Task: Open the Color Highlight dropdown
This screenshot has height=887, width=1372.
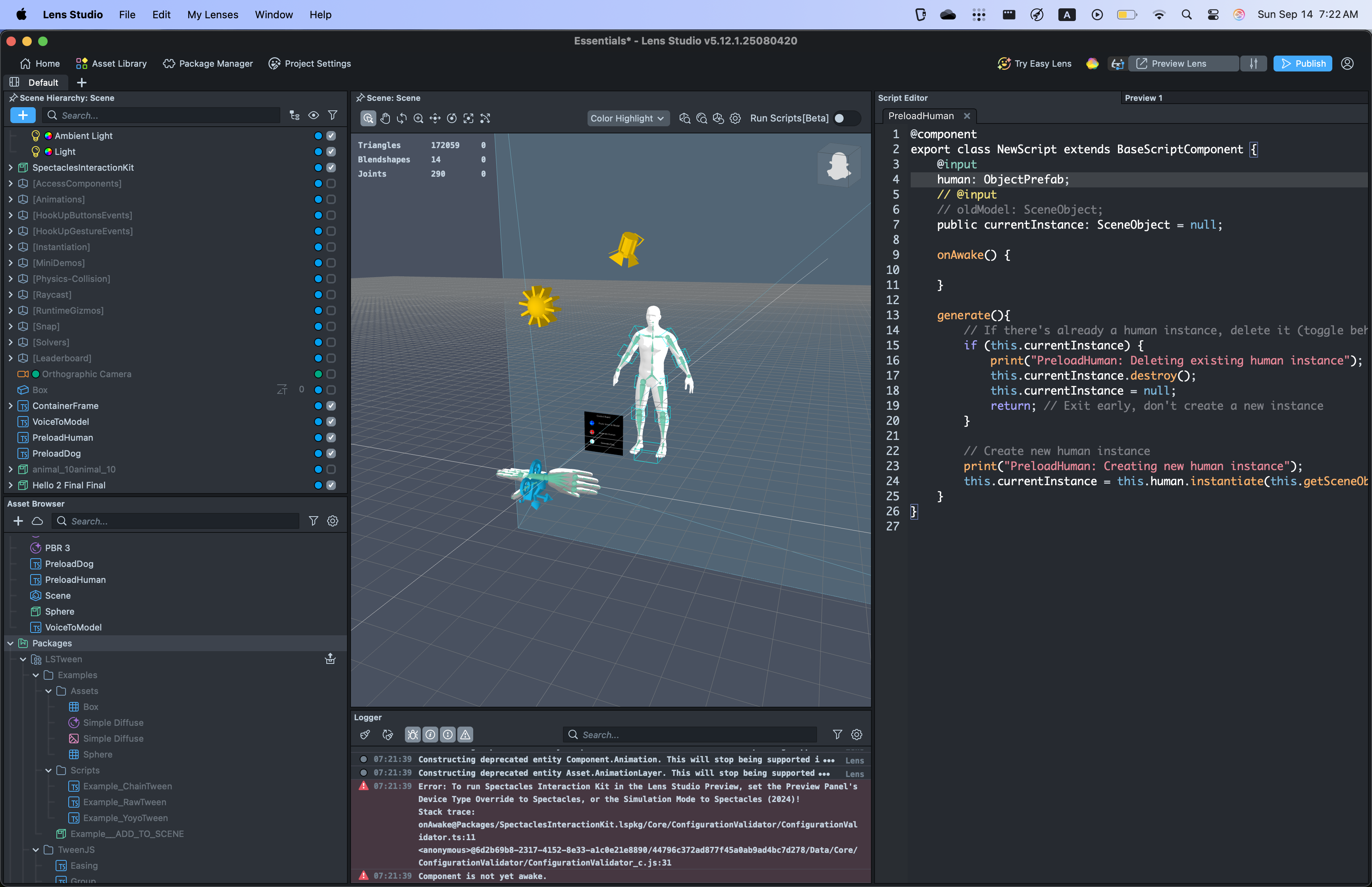Action: pos(628,118)
